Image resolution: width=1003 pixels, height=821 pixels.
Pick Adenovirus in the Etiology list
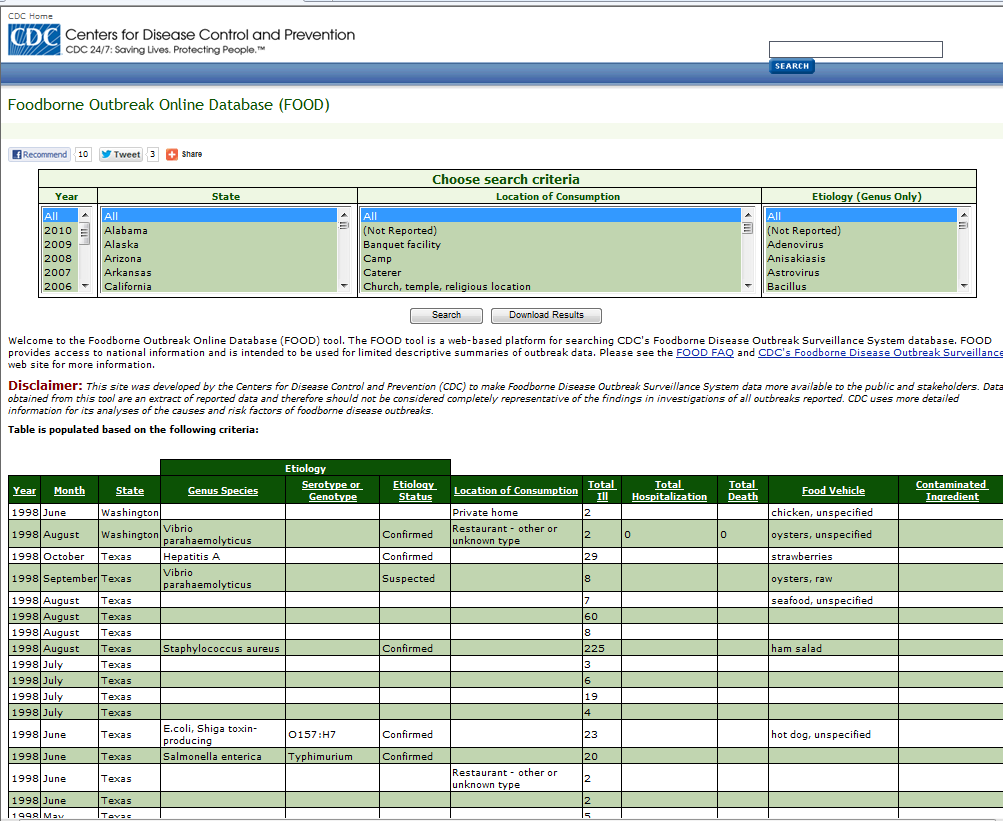pyautogui.click(x=795, y=244)
